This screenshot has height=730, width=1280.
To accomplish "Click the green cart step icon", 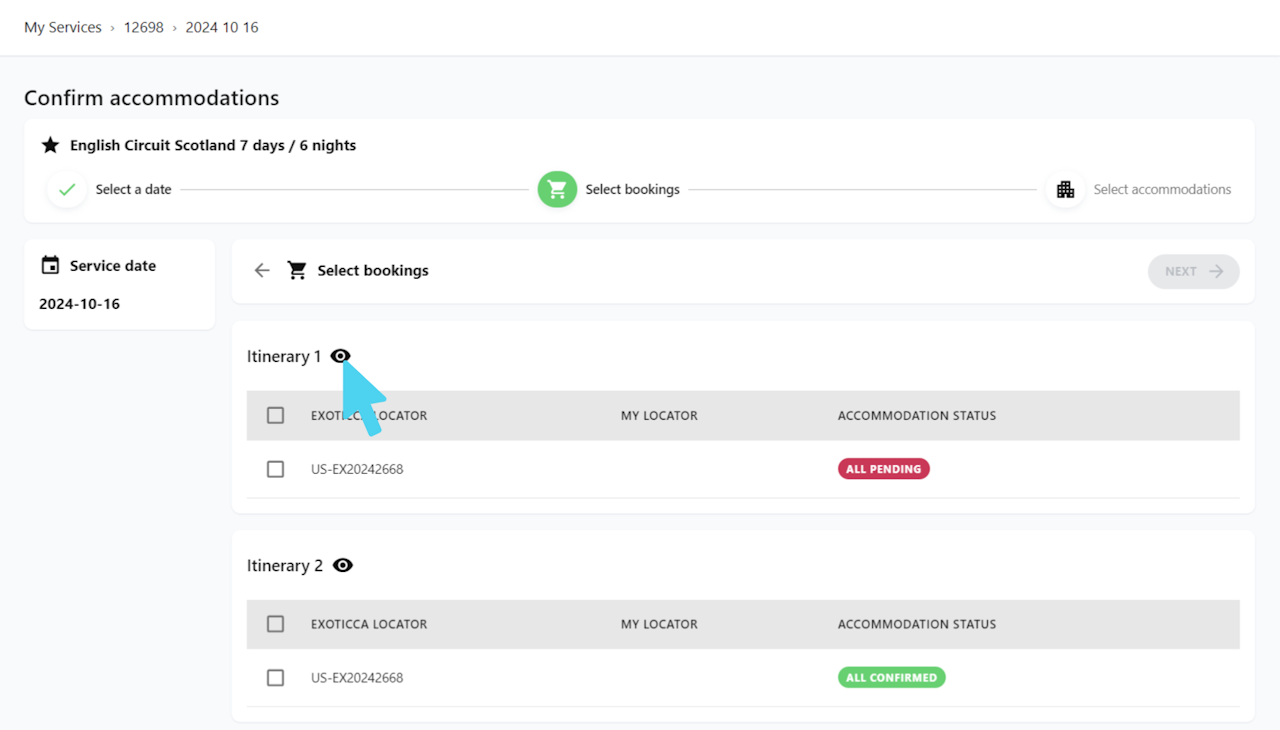I will click(558, 189).
